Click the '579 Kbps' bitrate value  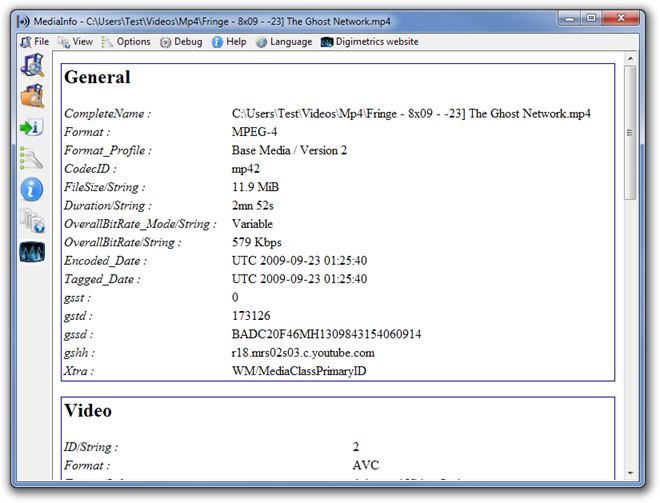pos(256,242)
